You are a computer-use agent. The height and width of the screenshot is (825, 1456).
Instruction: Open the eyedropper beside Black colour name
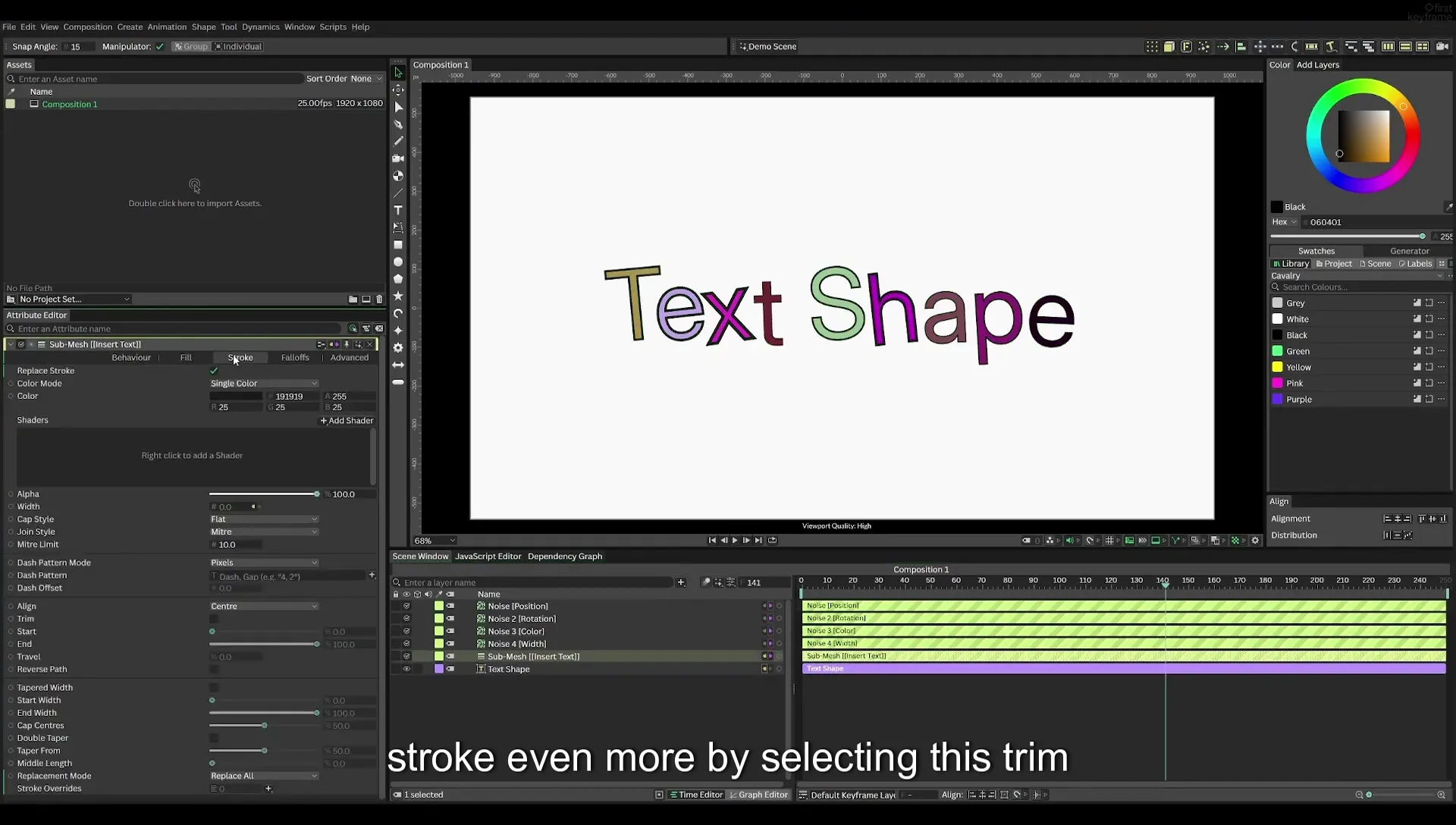[1448, 207]
